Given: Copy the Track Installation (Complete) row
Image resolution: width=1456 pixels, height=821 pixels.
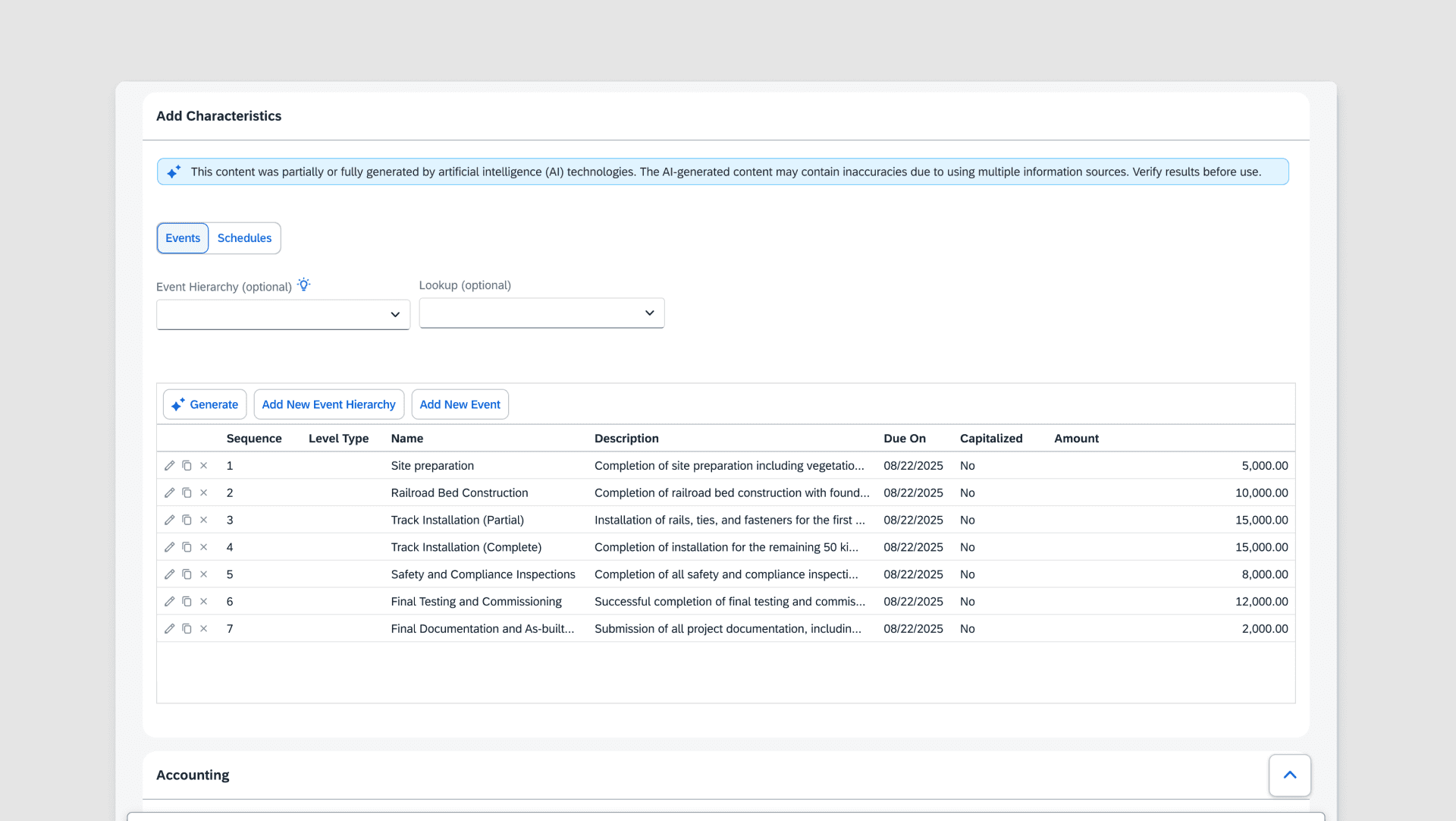Looking at the screenshot, I should click(x=187, y=547).
